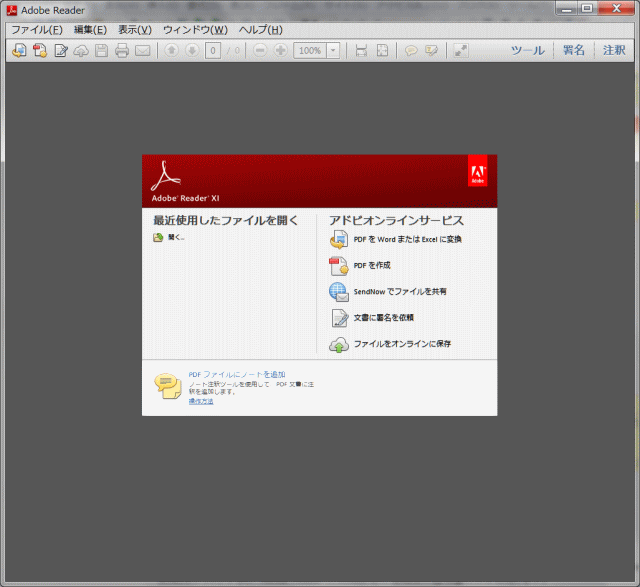Click the zoom in plus icon
This screenshot has height=587, width=640.
tap(280, 50)
